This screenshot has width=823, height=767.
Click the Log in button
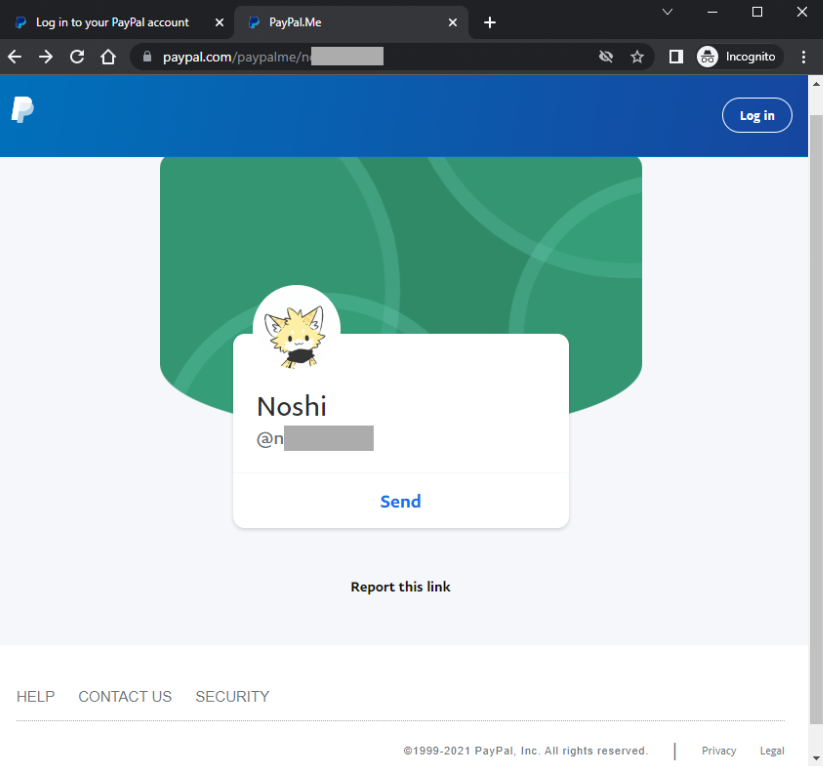(x=757, y=115)
